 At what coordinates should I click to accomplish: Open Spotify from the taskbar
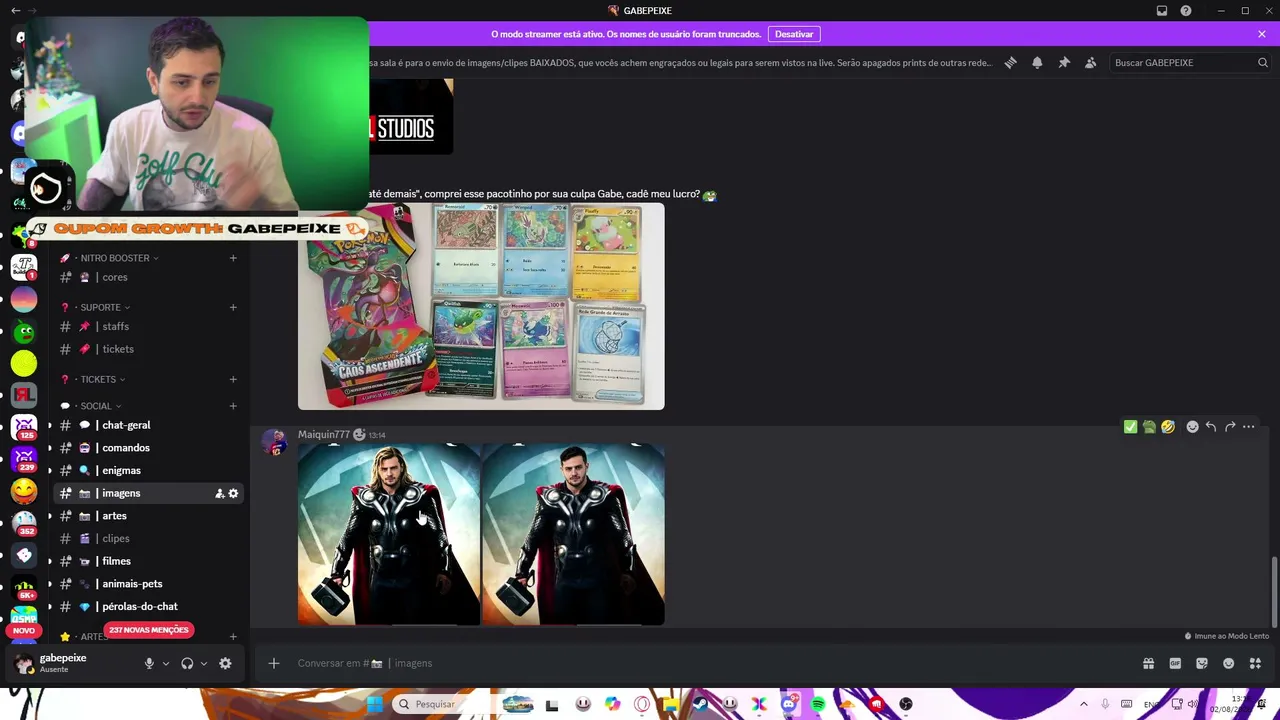[x=818, y=704]
